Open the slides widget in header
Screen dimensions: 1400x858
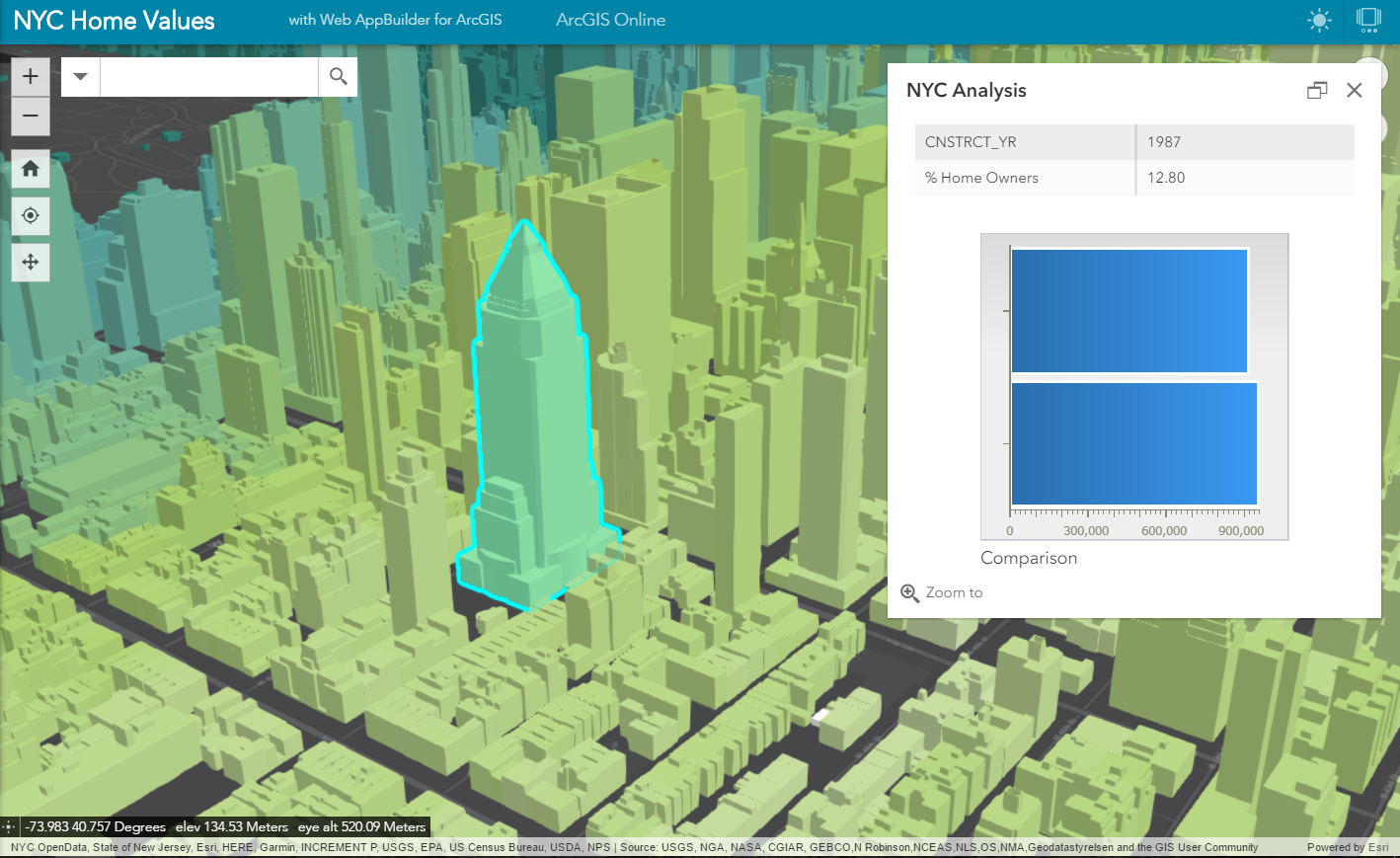(x=1368, y=20)
